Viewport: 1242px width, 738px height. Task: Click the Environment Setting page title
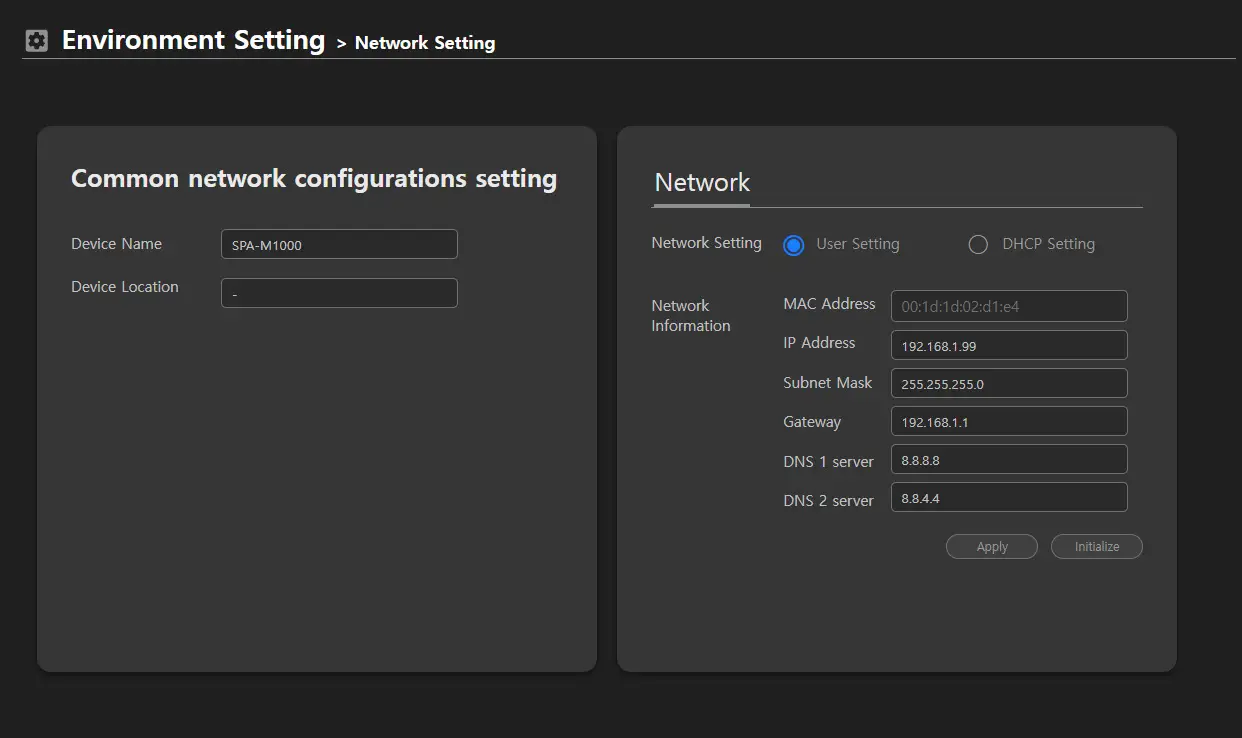tap(193, 41)
